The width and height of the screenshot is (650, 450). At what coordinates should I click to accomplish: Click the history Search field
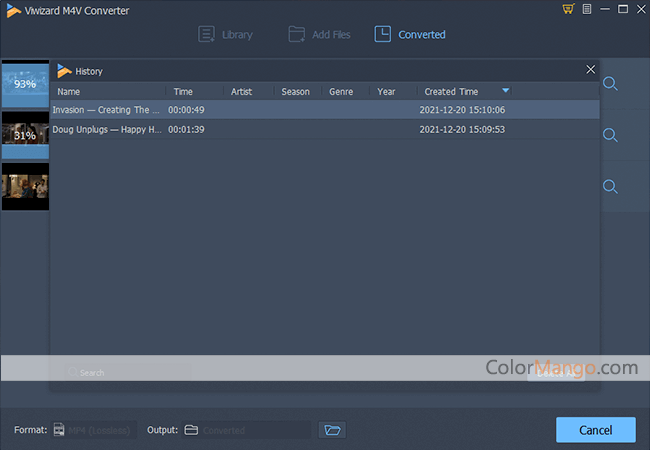tap(120, 372)
